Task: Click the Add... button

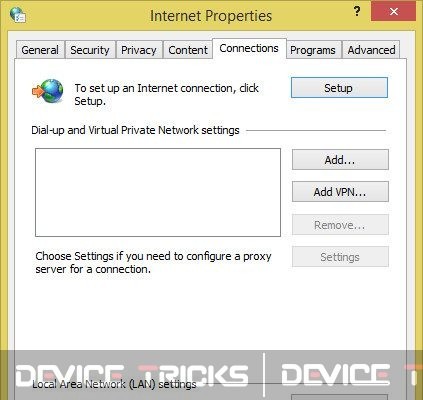Action: tap(340, 160)
